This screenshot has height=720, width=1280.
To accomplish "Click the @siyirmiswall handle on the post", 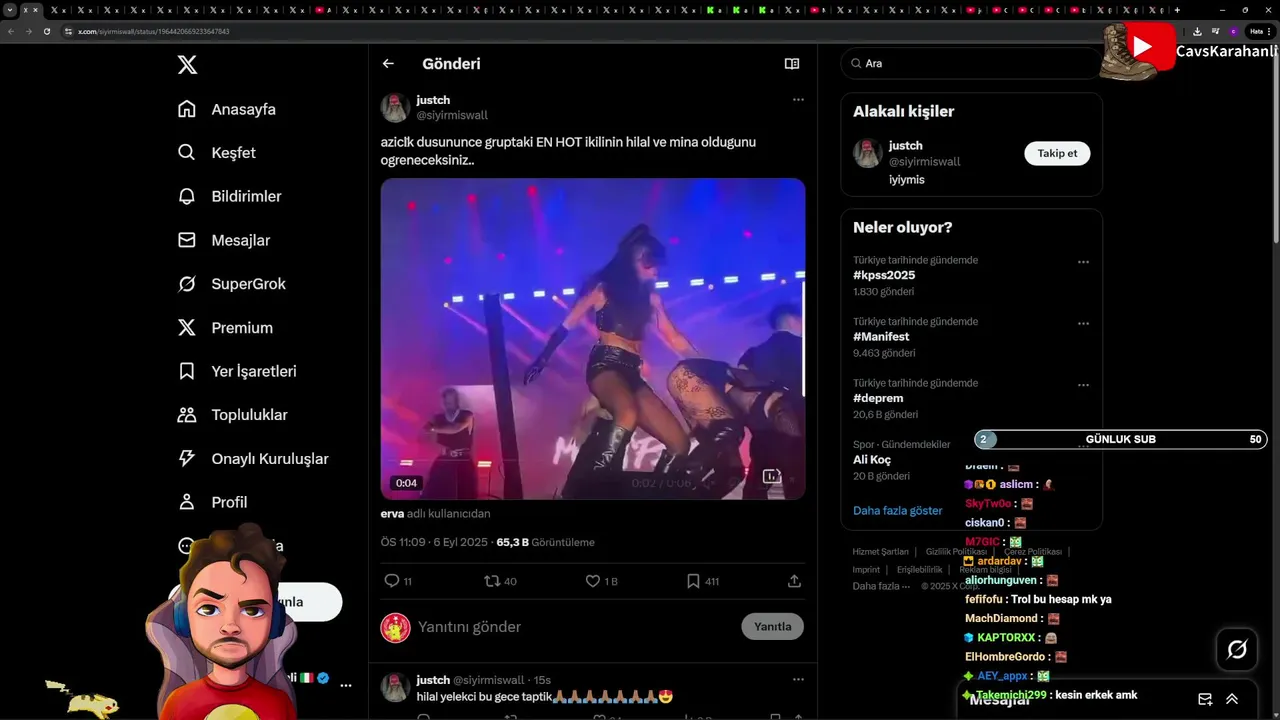I will 452,115.
